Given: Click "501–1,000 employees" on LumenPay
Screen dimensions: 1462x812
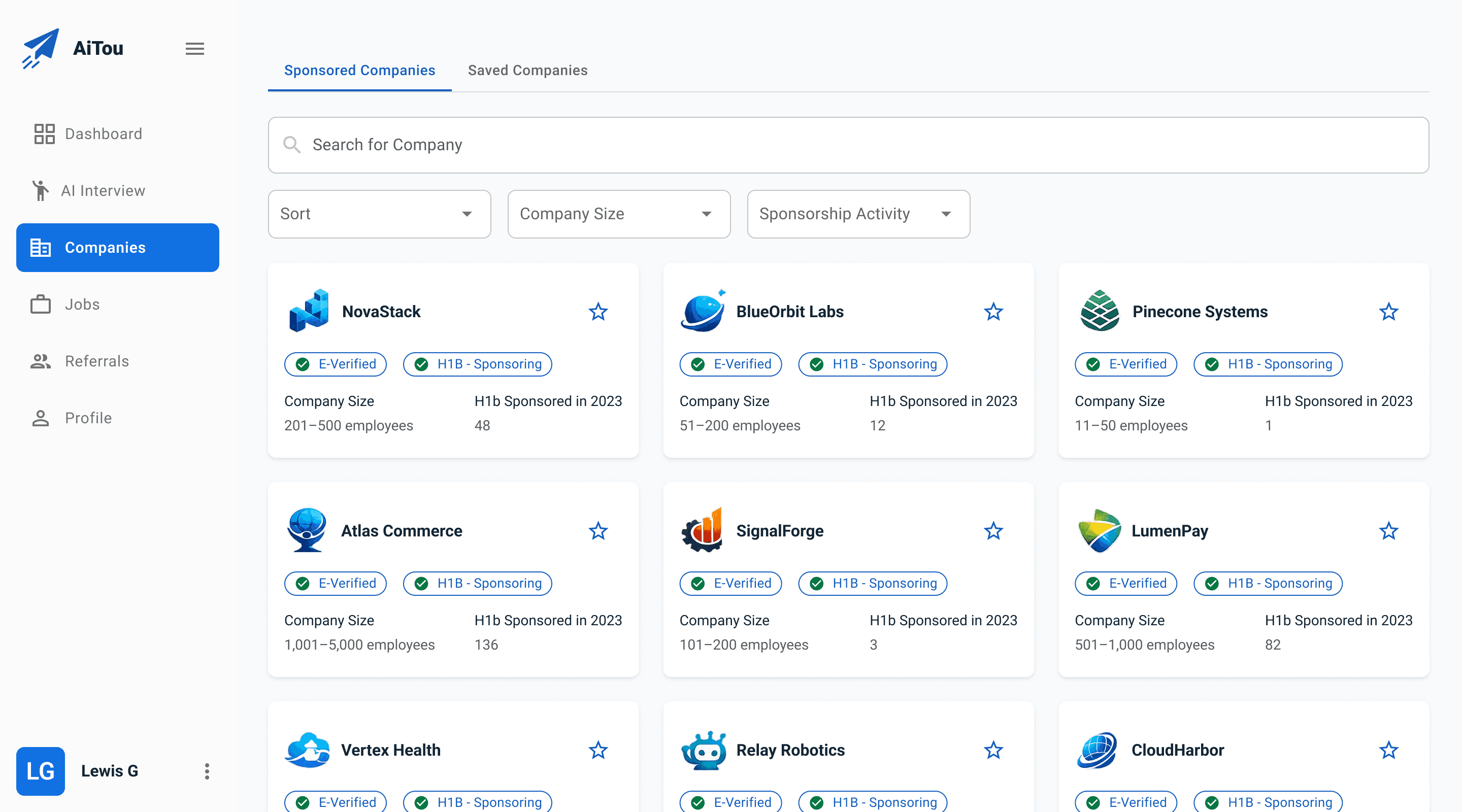Looking at the screenshot, I should tap(1144, 645).
